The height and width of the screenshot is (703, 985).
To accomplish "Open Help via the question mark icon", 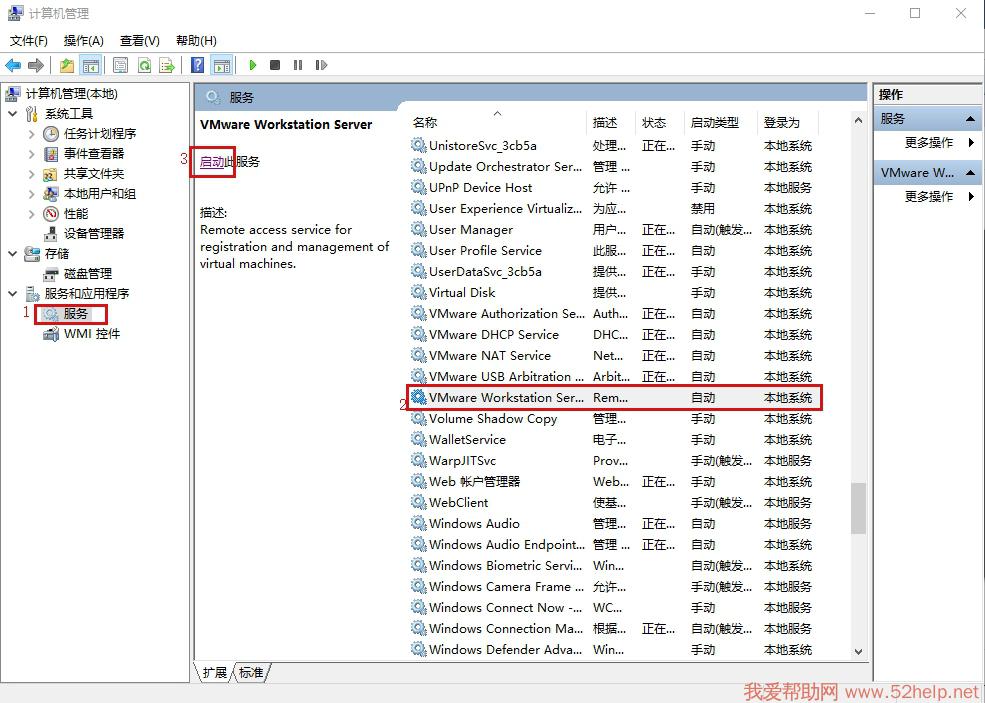I will pyautogui.click(x=198, y=65).
